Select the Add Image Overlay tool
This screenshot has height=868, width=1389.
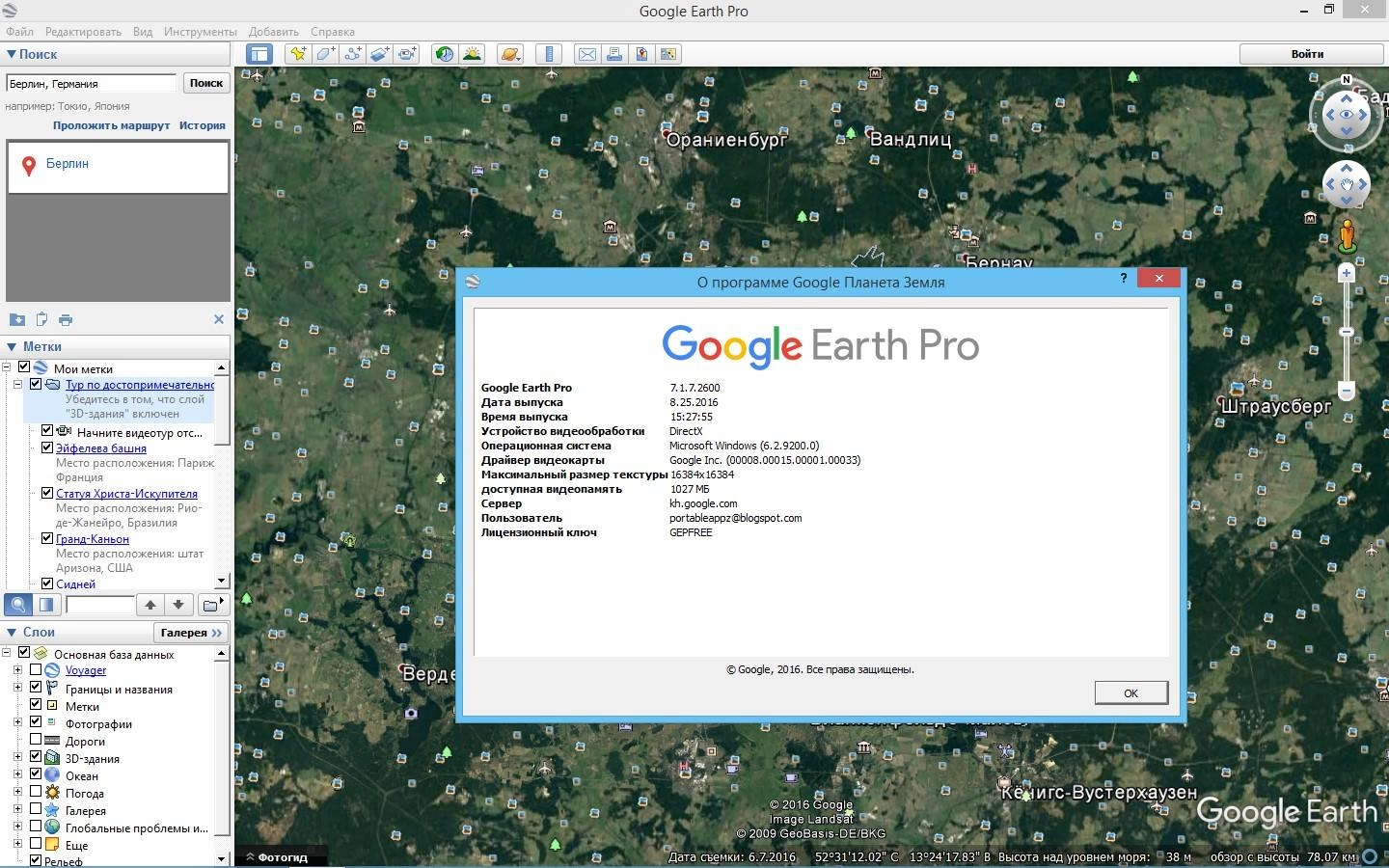380,54
